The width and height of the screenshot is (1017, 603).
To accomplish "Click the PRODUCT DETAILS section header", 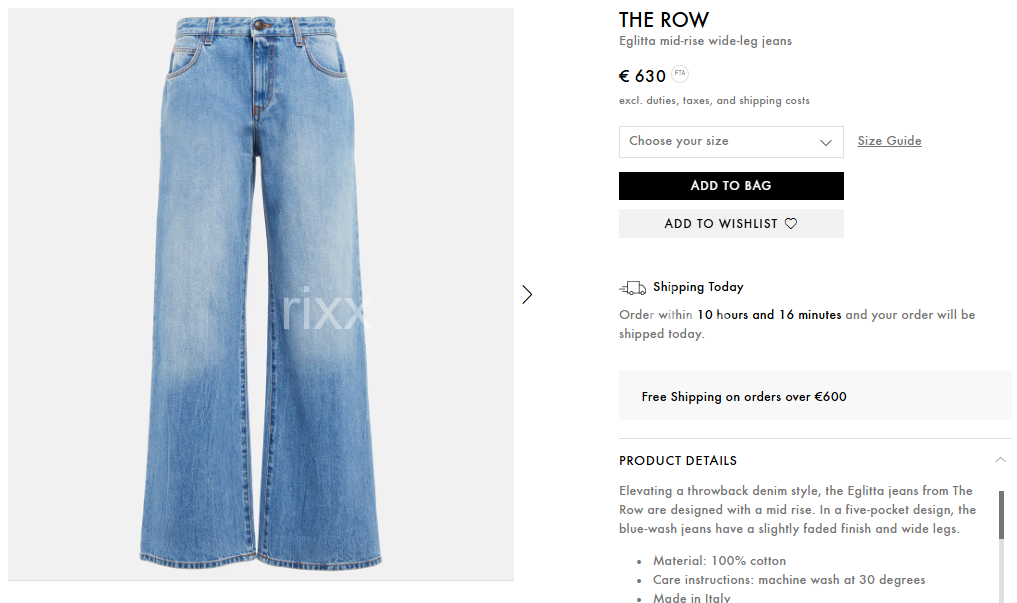I will tap(678, 460).
